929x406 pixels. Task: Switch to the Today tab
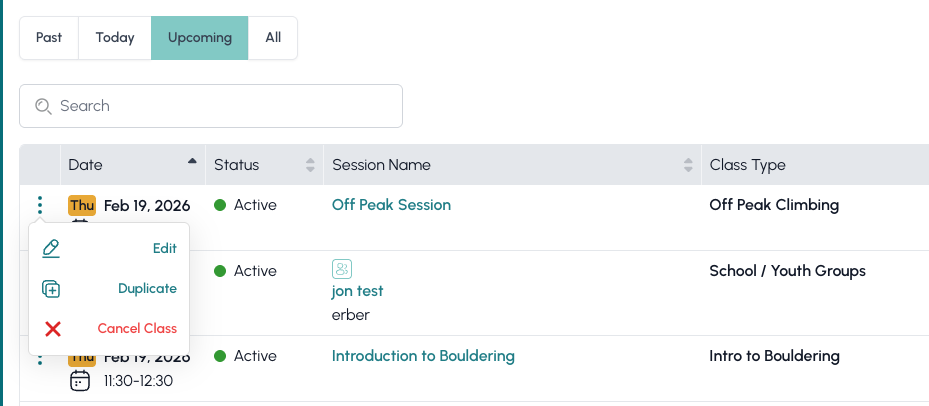(115, 38)
